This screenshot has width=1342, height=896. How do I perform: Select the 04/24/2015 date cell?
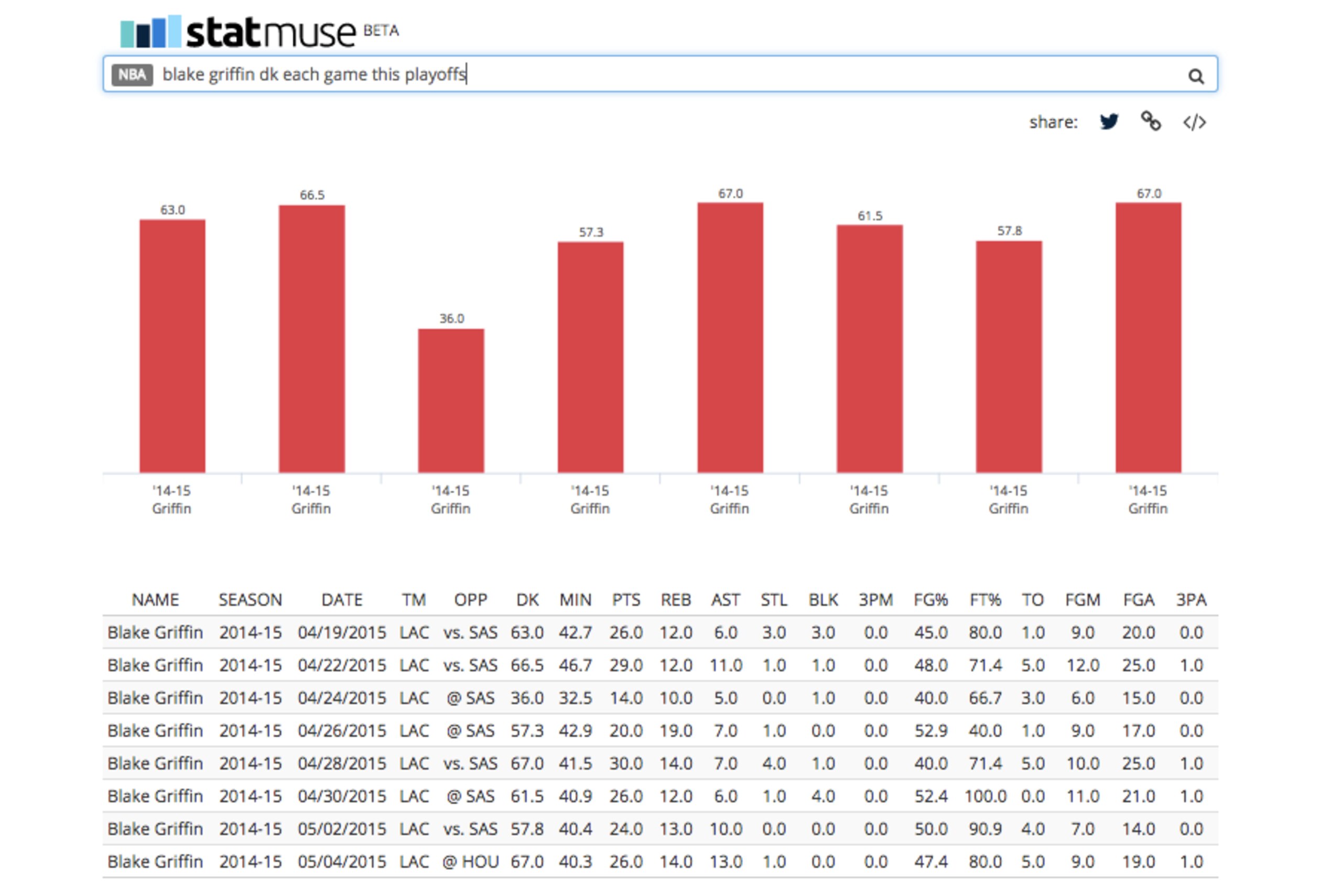[342, 698]
